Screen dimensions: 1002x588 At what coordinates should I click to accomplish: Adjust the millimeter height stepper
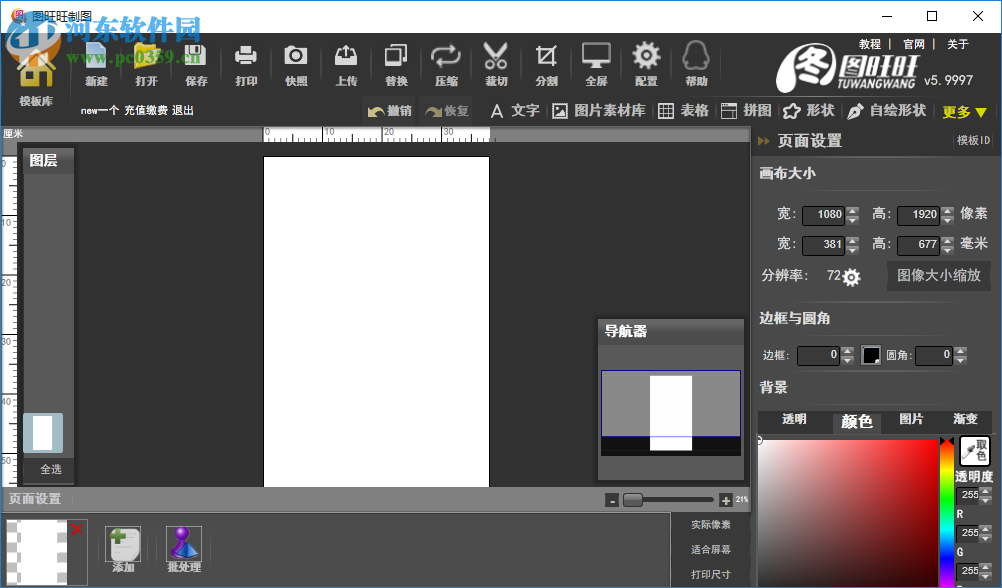(948, 245)
